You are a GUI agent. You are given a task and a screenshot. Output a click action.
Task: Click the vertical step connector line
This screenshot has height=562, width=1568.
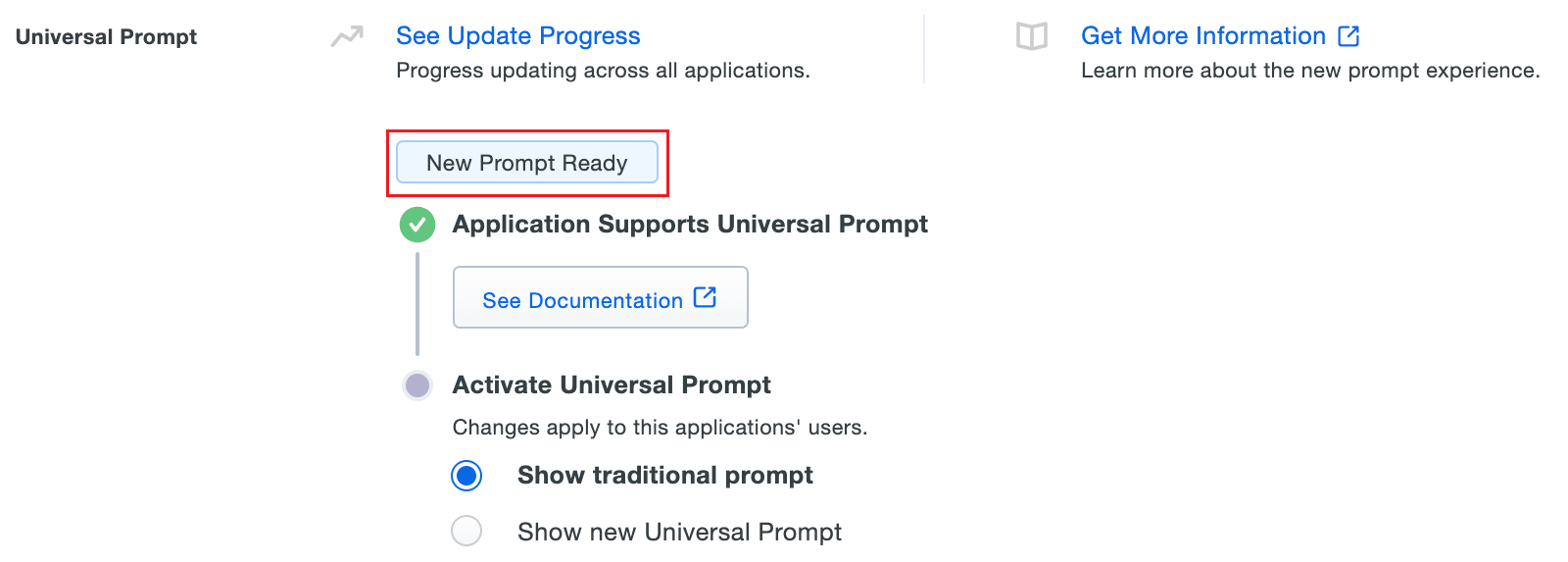417,304
